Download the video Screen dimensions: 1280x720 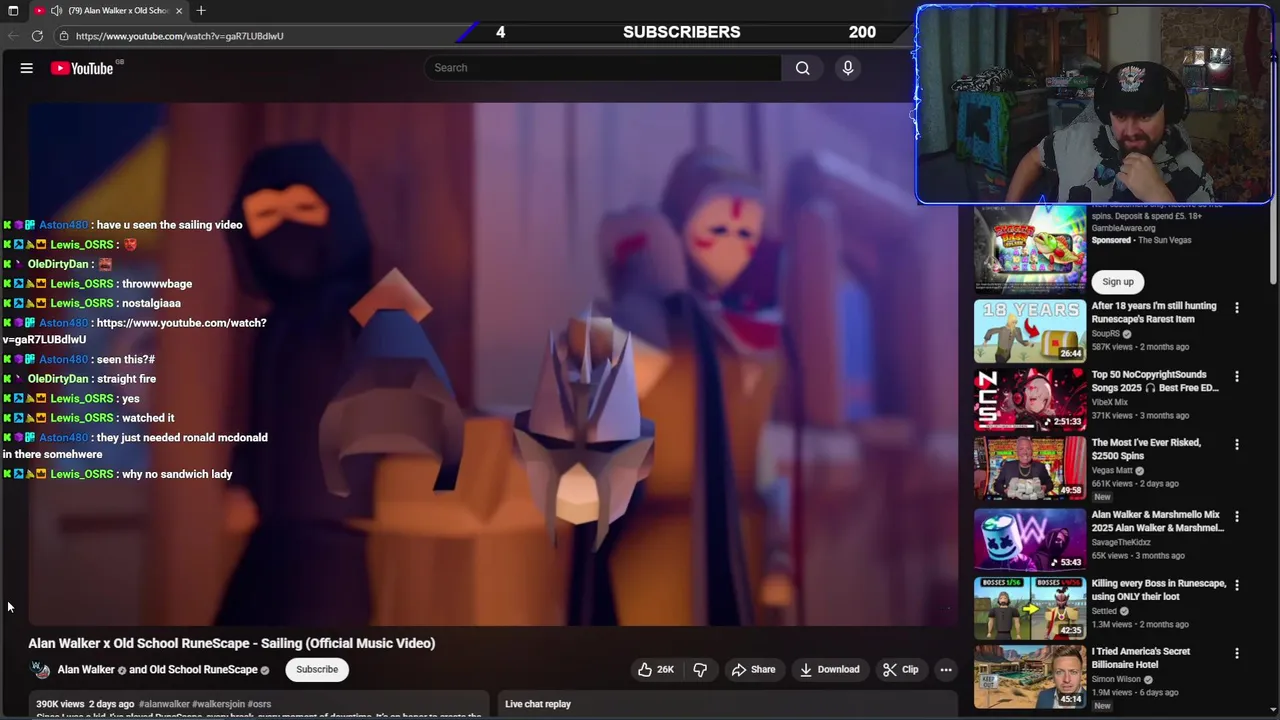[828, 670]
